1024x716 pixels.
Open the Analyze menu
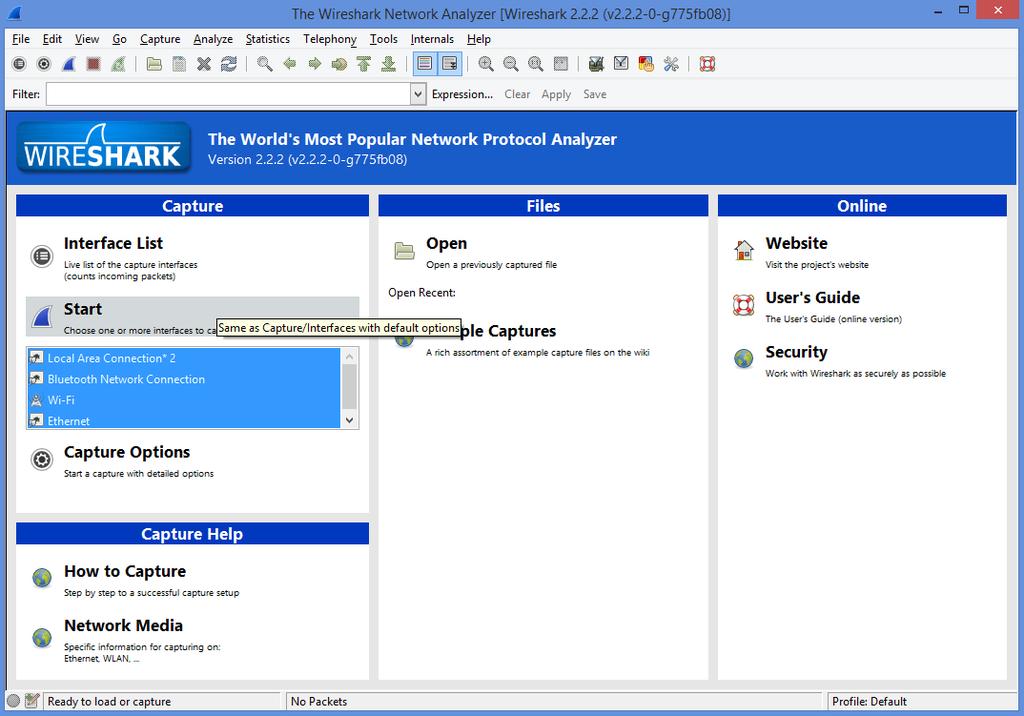tap(213, 39)
